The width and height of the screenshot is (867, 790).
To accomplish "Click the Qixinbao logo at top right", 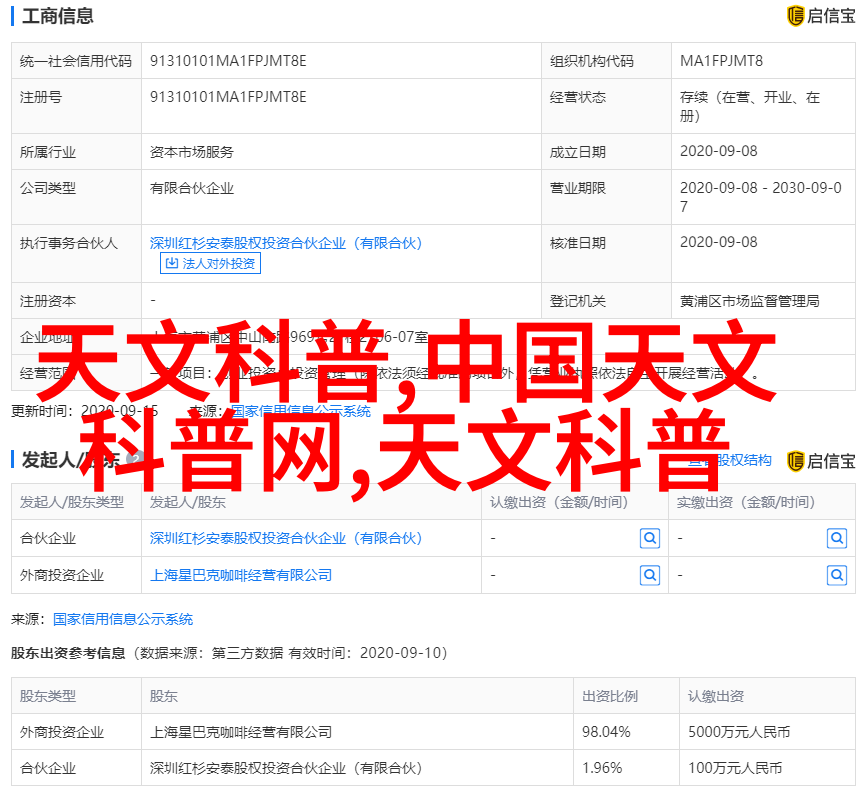I will tap(821, 16).
